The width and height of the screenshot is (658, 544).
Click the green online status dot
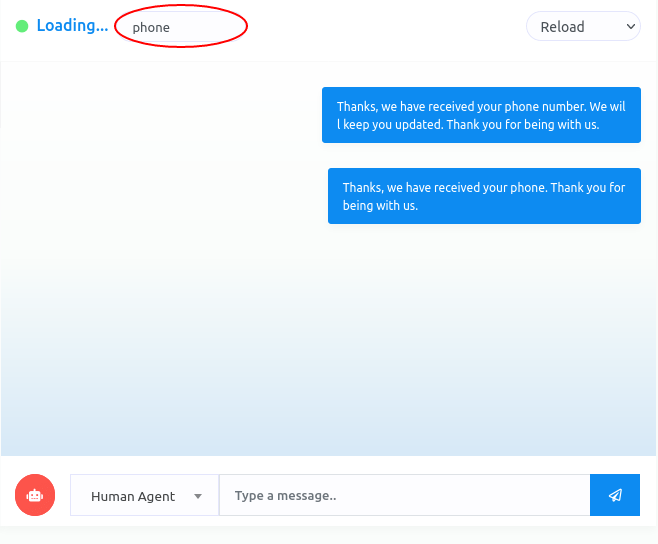pos(22,27)
